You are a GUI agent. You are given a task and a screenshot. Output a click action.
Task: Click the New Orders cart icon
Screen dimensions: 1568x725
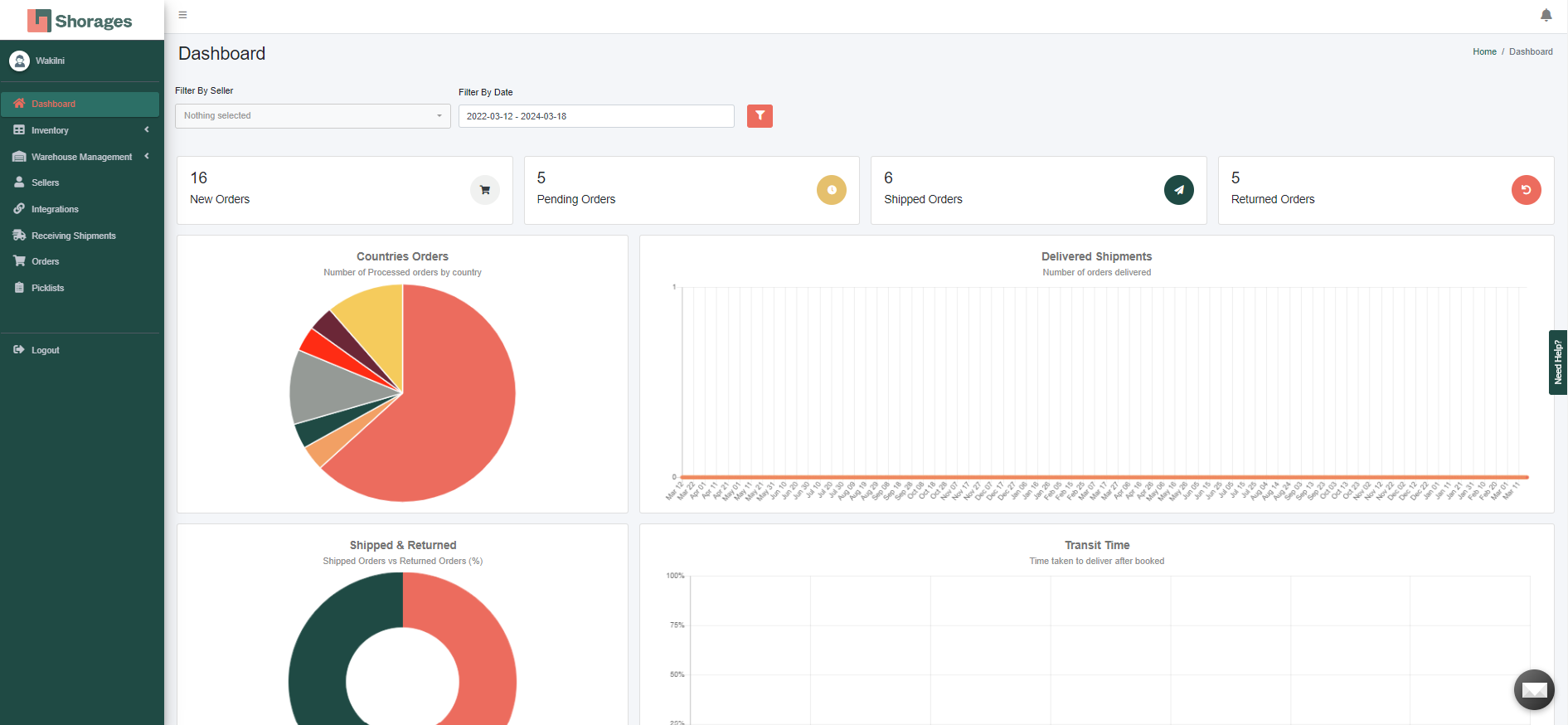pyautogui.click(x=485, y=190)
